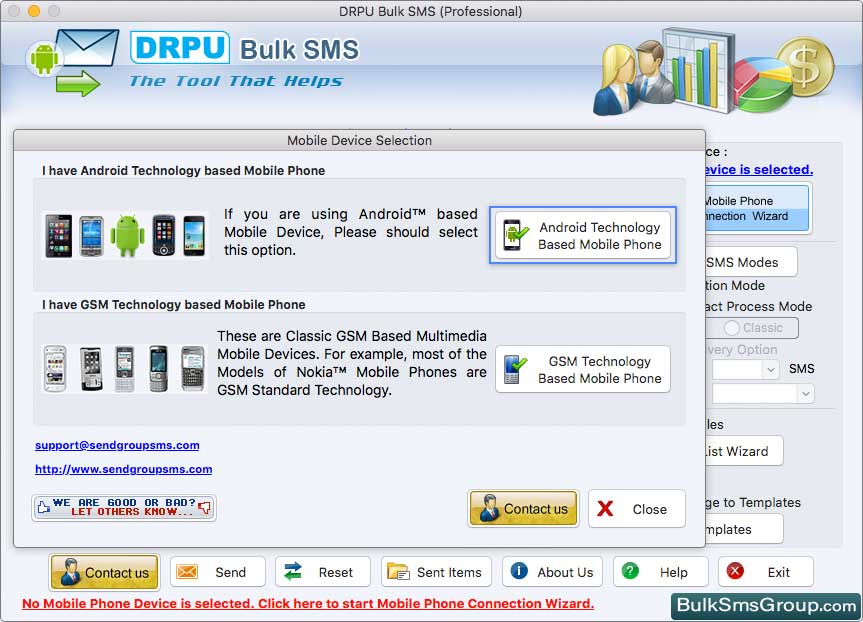Click the arrows icon on Reset

tap(293, 571)
